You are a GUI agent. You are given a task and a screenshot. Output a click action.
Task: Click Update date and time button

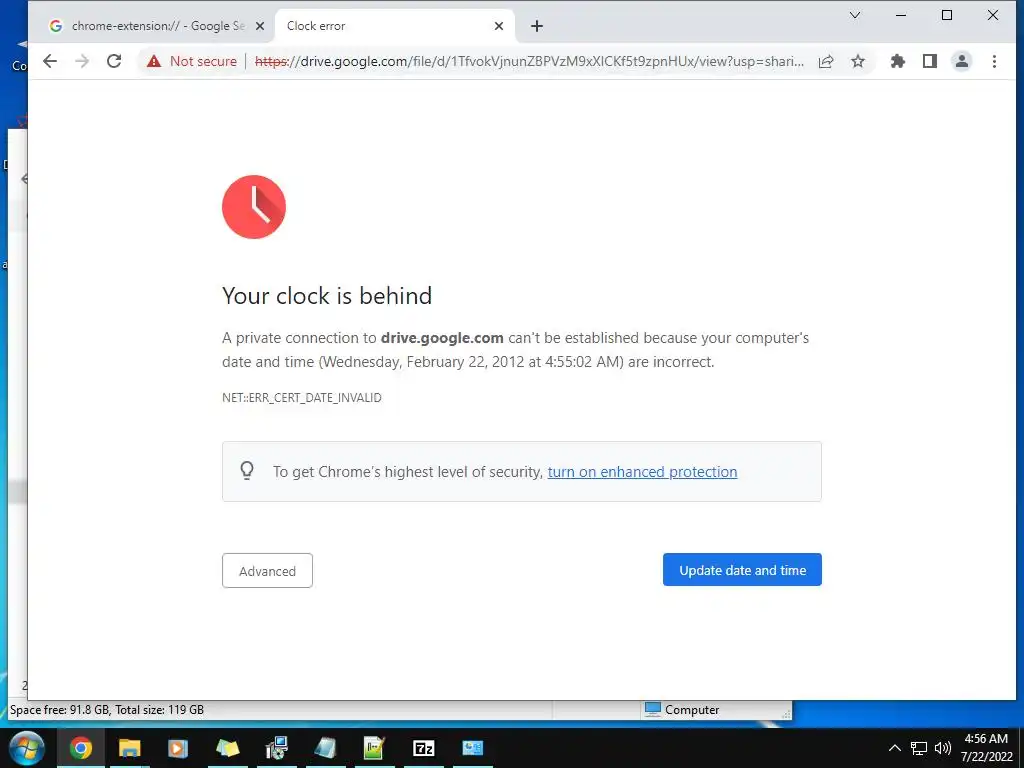point(743,570)
